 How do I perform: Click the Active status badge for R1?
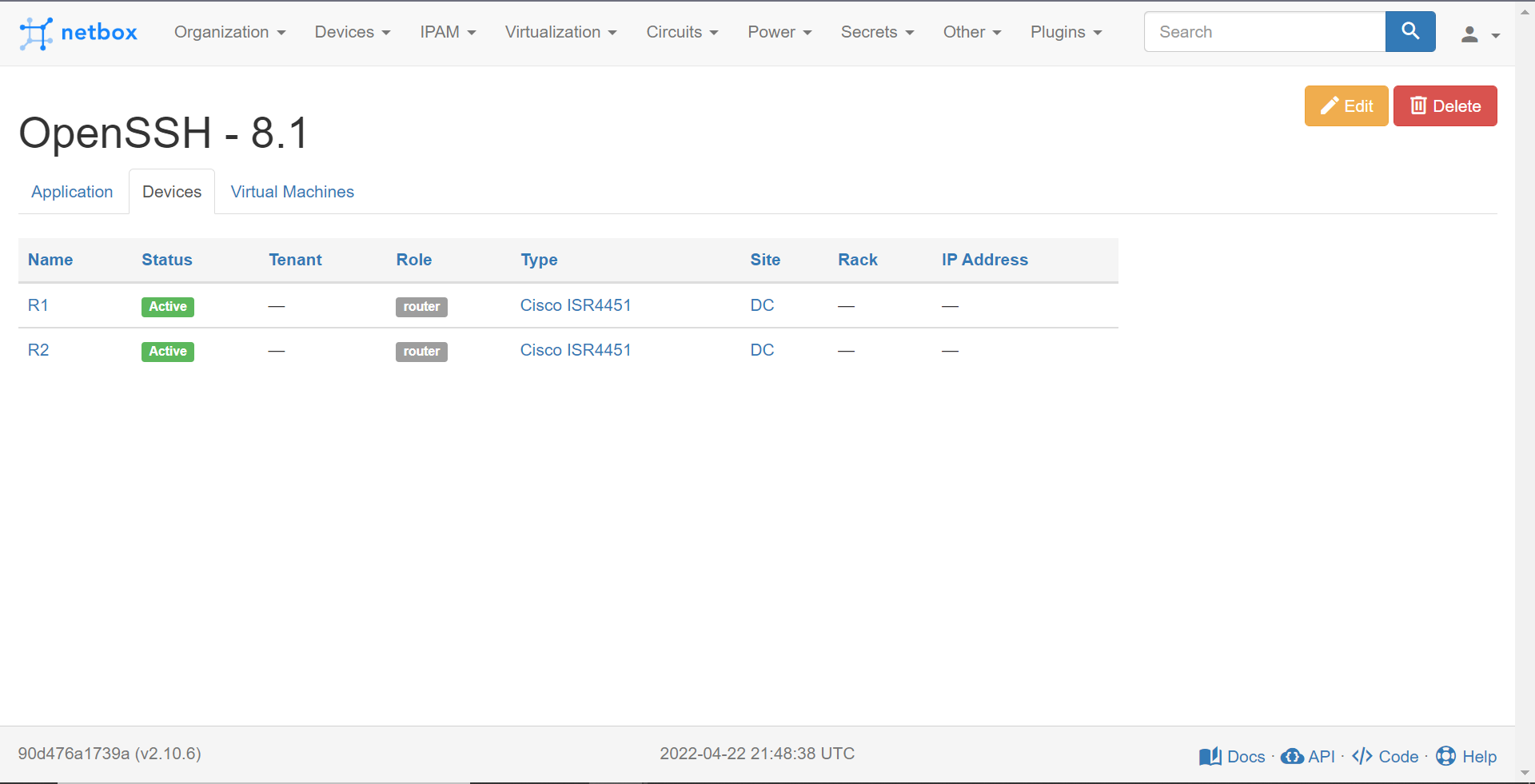pyautogui.click(x=168, y=307)
